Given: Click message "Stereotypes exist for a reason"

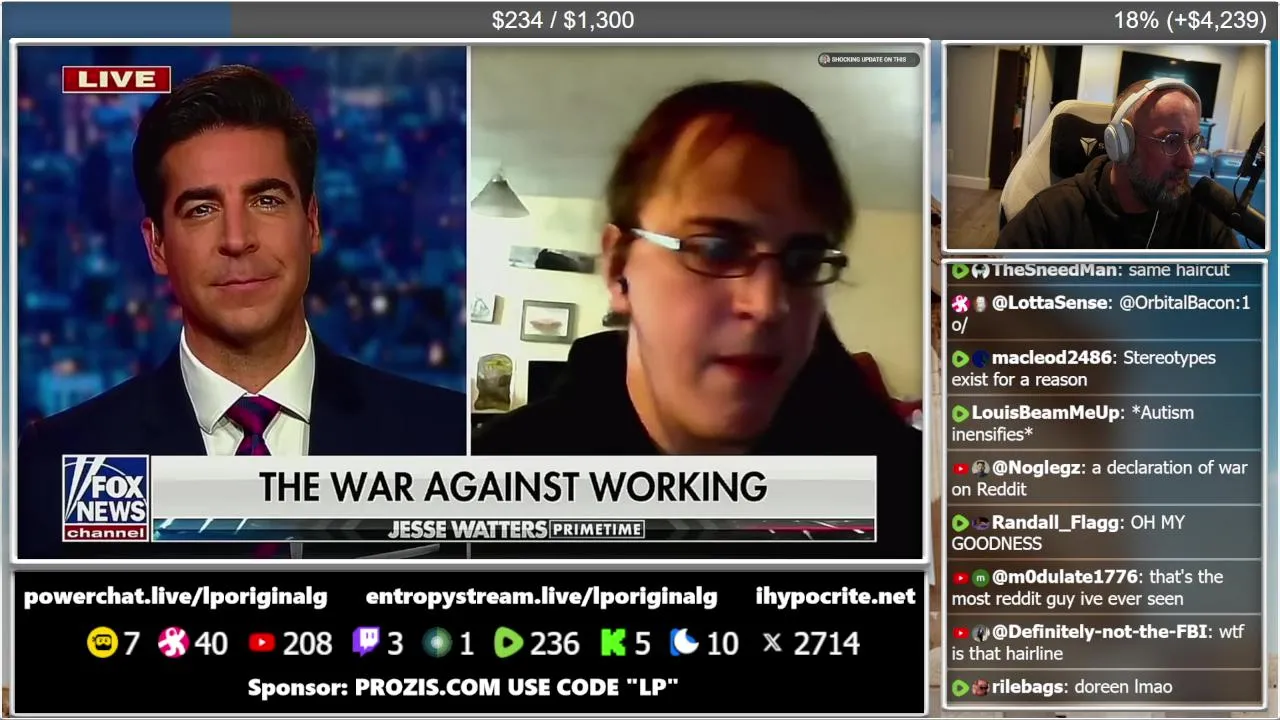Looking at the screenshot, I should pos(1084,369).
